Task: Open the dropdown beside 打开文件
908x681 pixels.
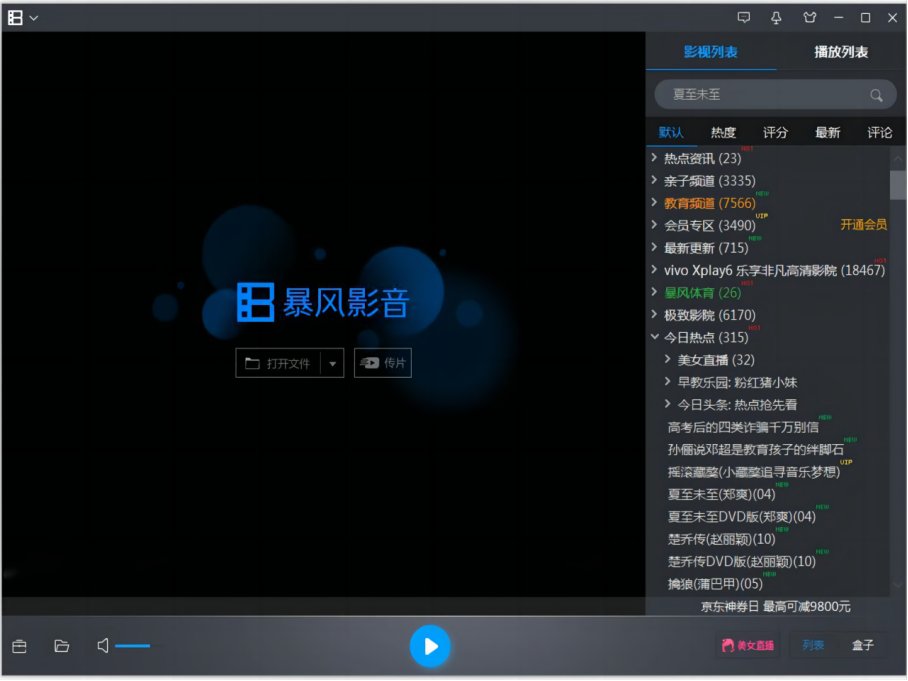Action: tap(332, 363)
